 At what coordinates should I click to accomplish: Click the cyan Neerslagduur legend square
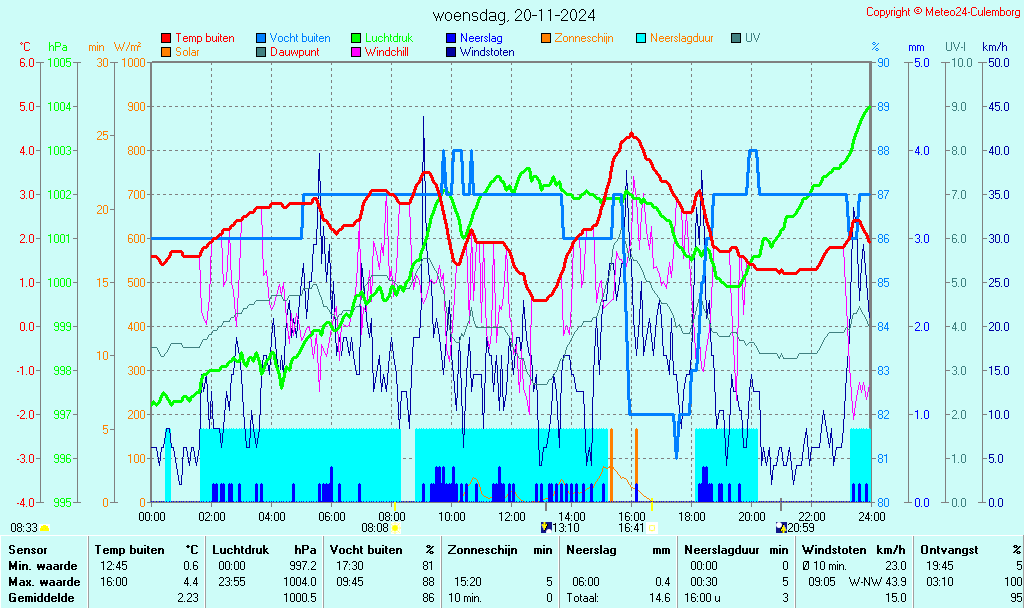641,38
